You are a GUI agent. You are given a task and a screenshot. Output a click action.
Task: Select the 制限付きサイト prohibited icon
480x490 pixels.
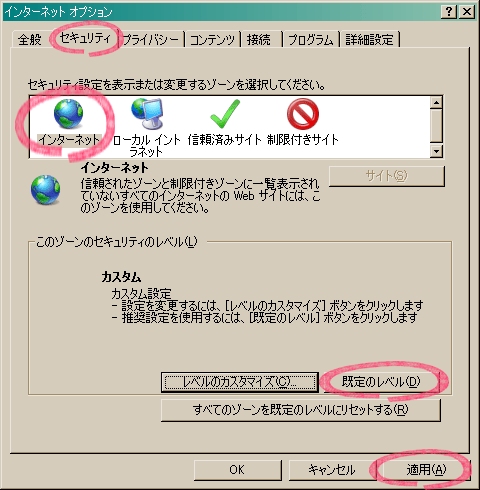[303, 114]
